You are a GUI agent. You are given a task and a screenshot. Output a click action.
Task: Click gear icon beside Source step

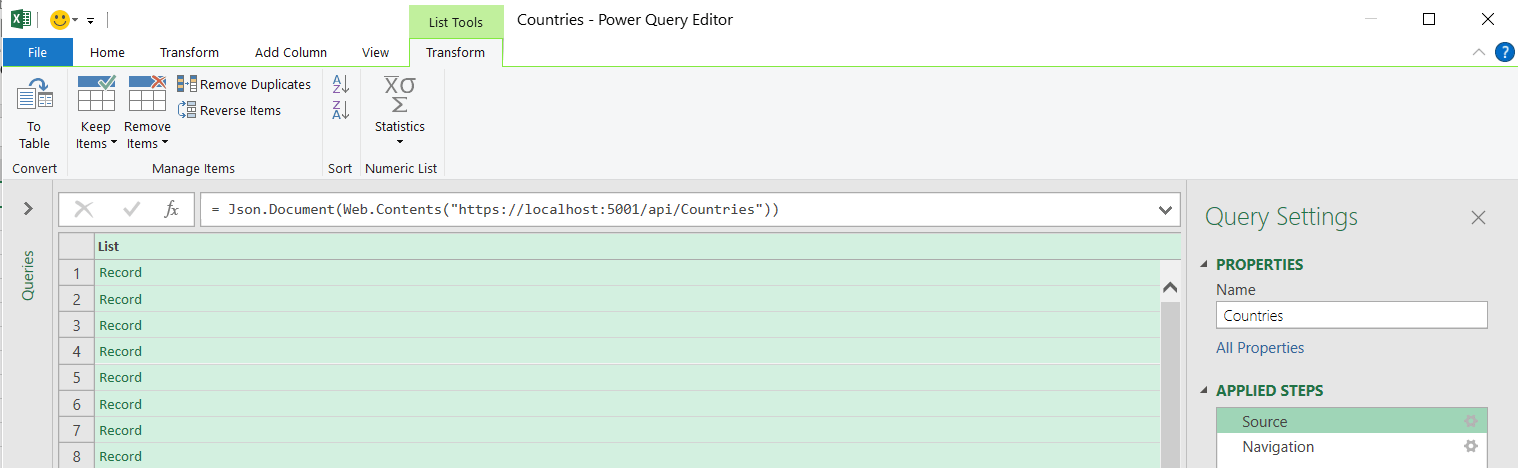pyautogui.click(x=1471, y=422)
